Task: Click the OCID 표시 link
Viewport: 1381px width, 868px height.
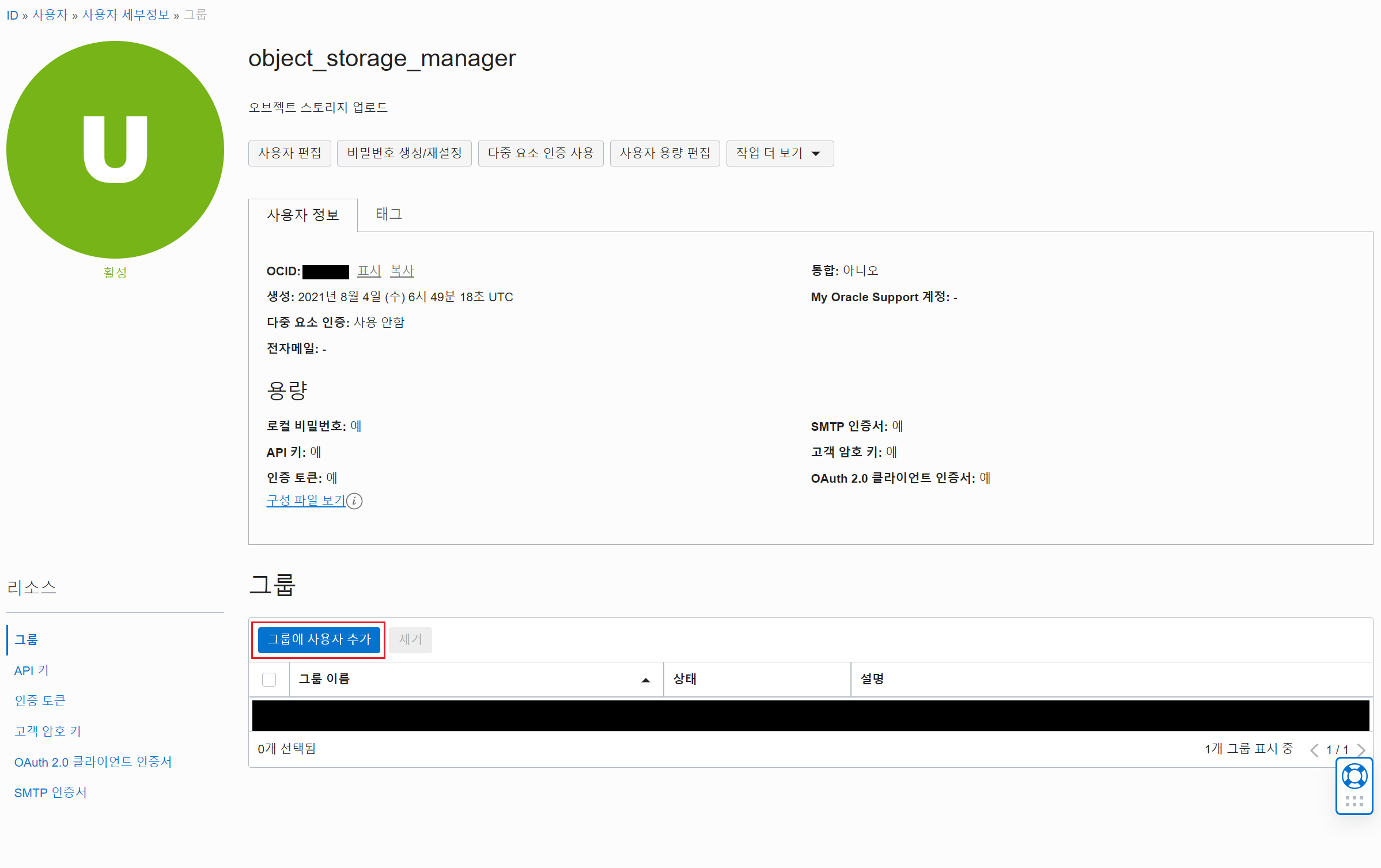Action: [369, 271]
